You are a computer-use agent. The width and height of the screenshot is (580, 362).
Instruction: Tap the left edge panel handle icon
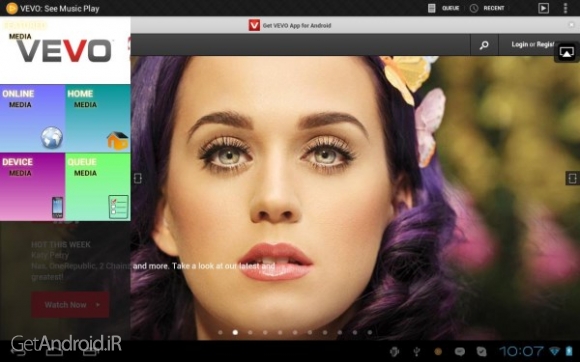(x=138, y=178)
